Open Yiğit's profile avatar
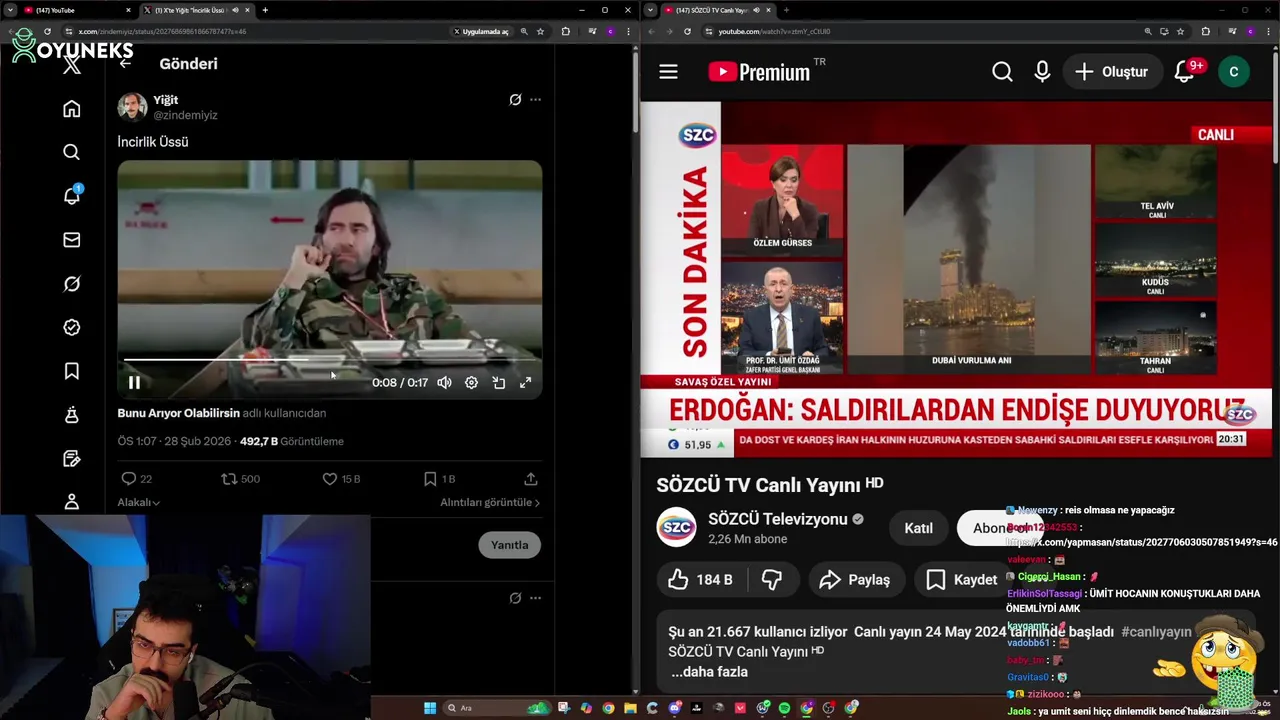The height and width of the screenshot is (720, 1280). pos(132,107)
